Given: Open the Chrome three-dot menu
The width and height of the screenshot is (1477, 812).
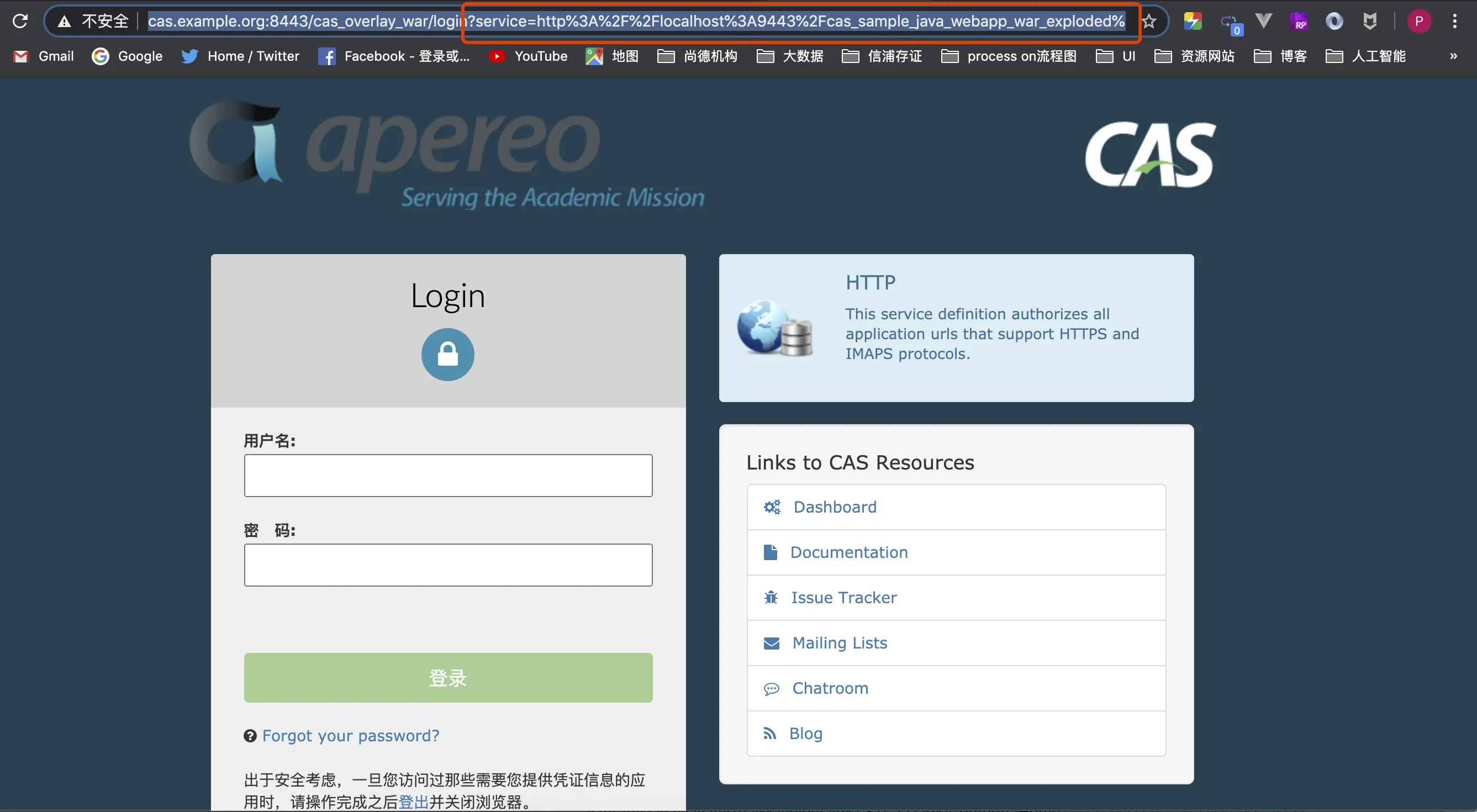Looking at the screenshot, I should click(x=1454, y=22).
